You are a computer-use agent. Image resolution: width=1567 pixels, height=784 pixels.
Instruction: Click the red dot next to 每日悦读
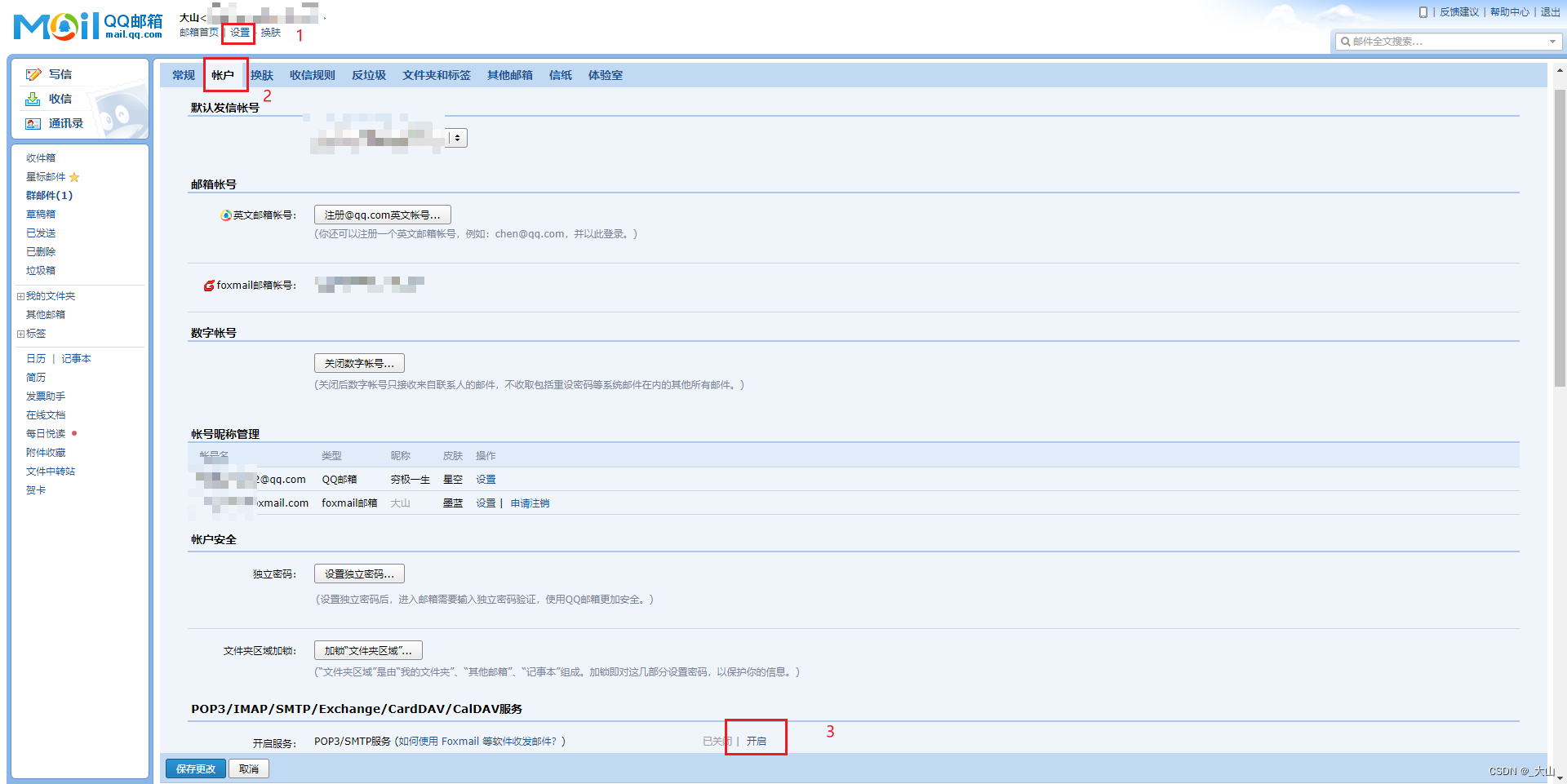pos(74,433)
